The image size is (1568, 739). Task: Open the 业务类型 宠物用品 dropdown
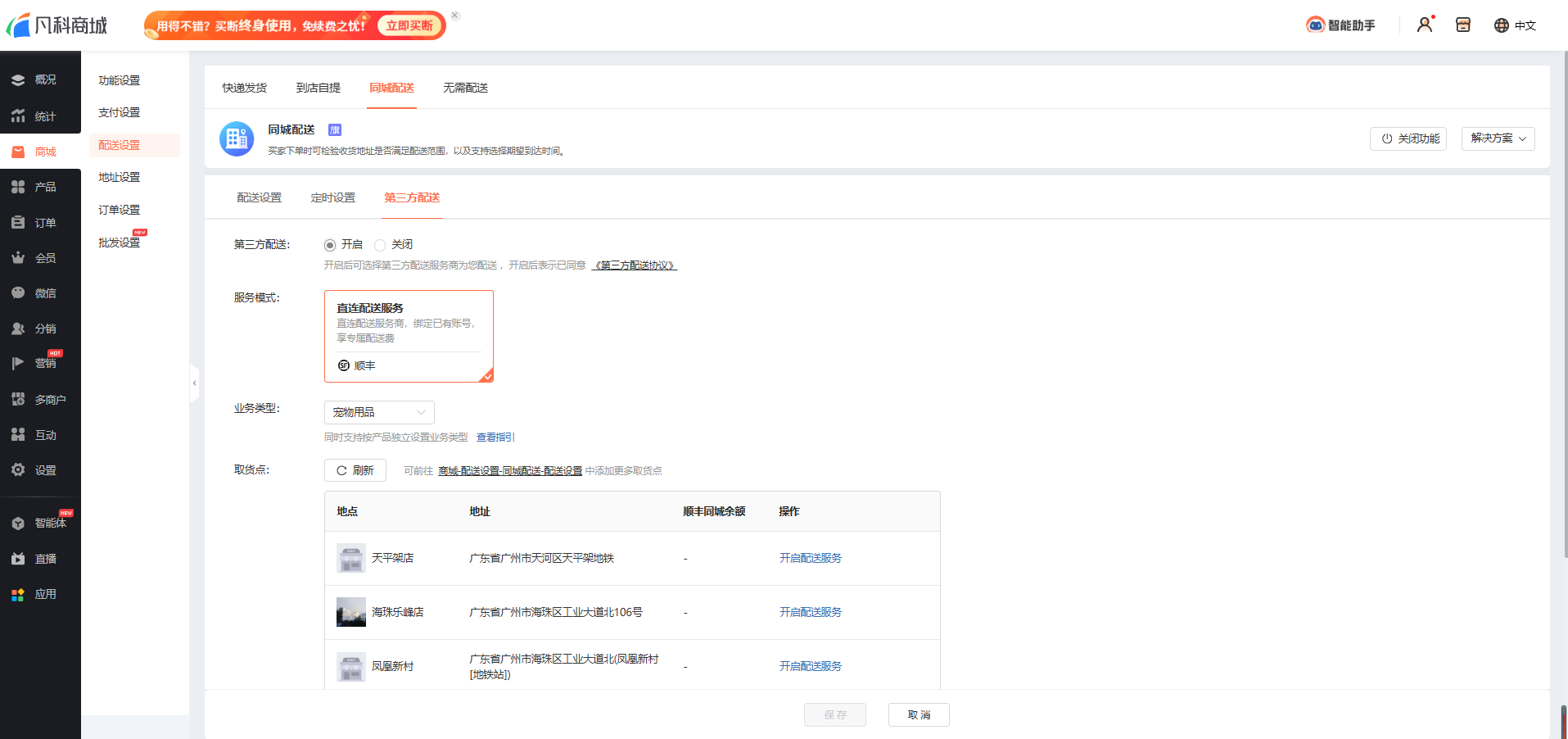coord(379,412)
